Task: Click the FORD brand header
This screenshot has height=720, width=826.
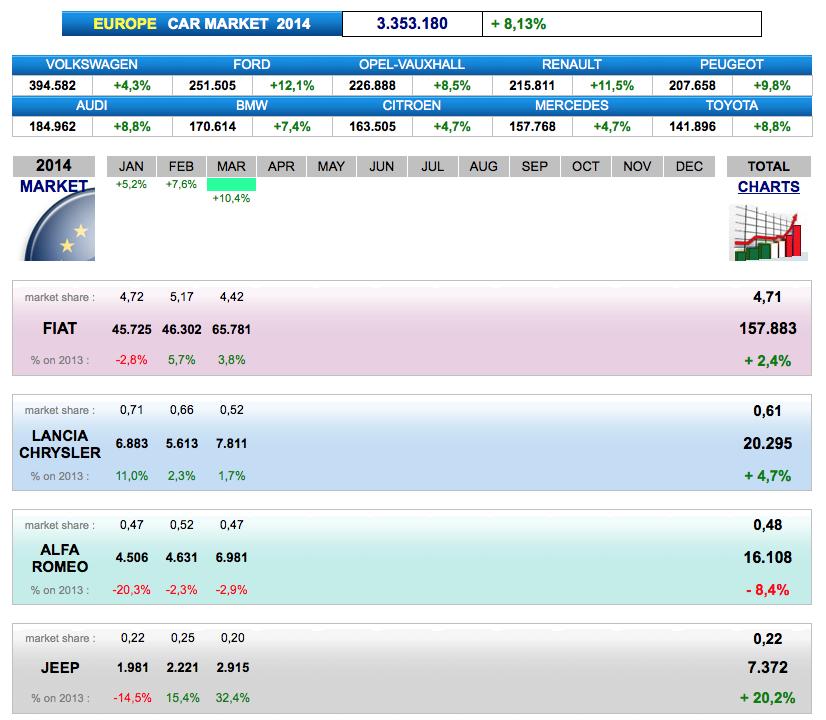Action: point(252,64)
